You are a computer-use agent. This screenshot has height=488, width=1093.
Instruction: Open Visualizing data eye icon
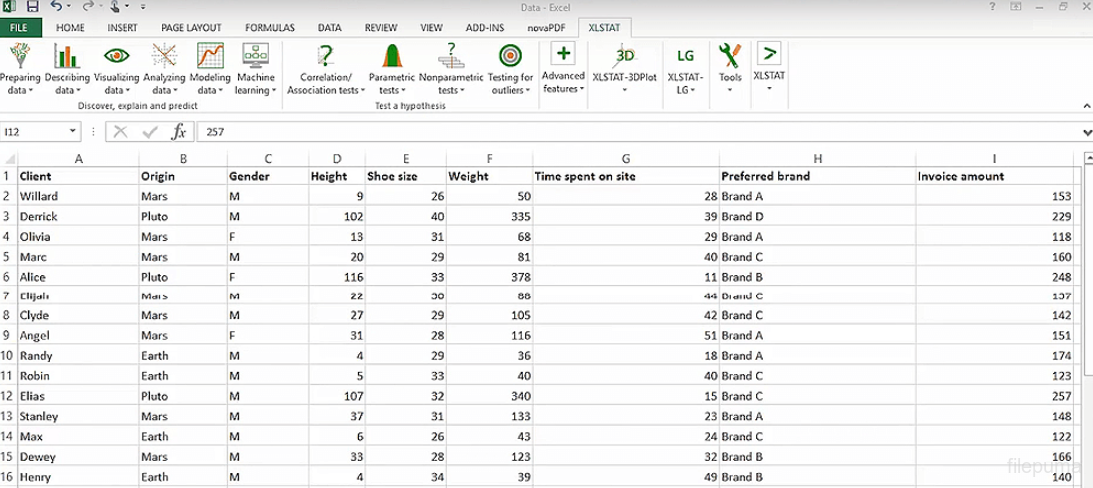[x=116, y=57]
